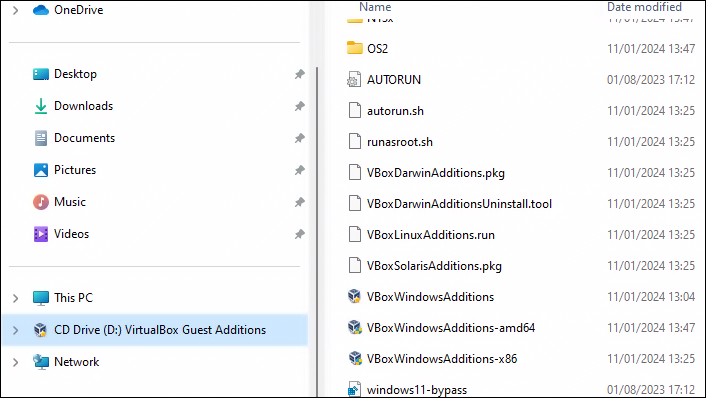The height and width of the screenshot is (398, 706).
Task: Click the OS2 folder icon
Action: click(354, 48)
